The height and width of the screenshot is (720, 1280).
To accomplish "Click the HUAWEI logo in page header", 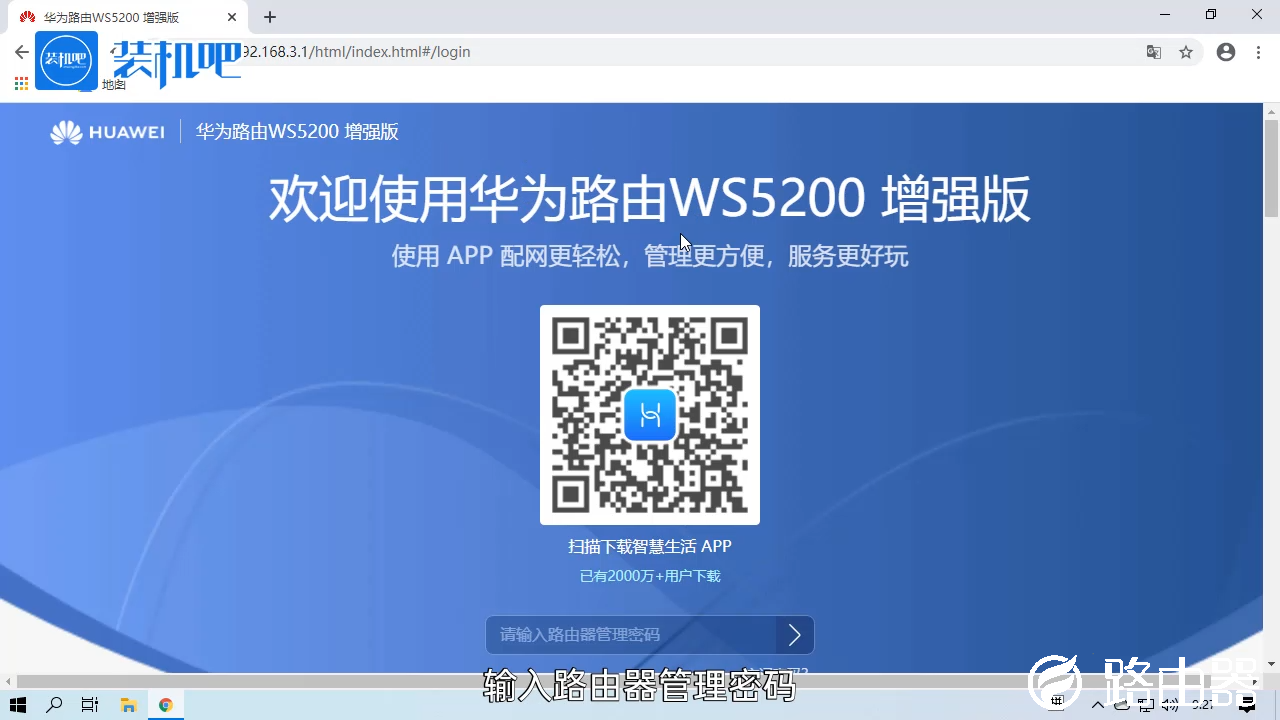I will [107, 132].
